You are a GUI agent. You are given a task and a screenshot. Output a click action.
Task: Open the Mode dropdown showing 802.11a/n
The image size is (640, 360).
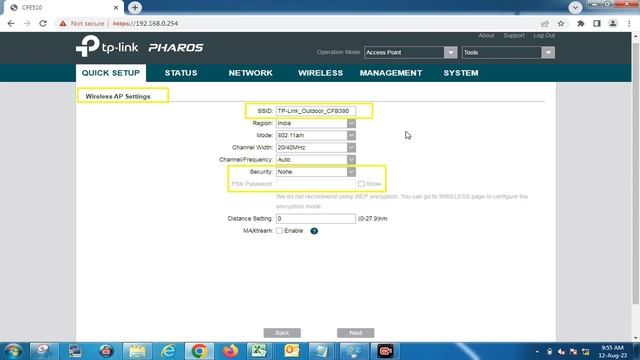click(316, 136)
